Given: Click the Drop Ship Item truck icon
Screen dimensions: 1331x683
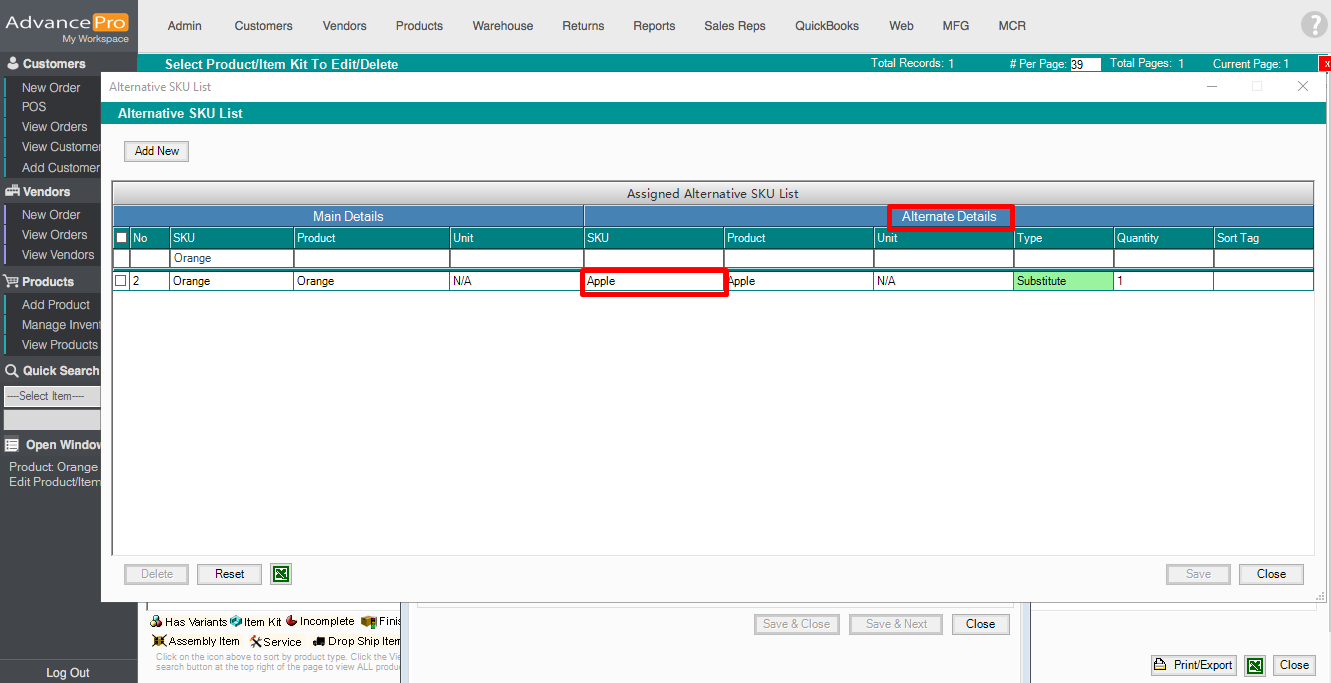Looking at the screenshot, I should [319, 641].
